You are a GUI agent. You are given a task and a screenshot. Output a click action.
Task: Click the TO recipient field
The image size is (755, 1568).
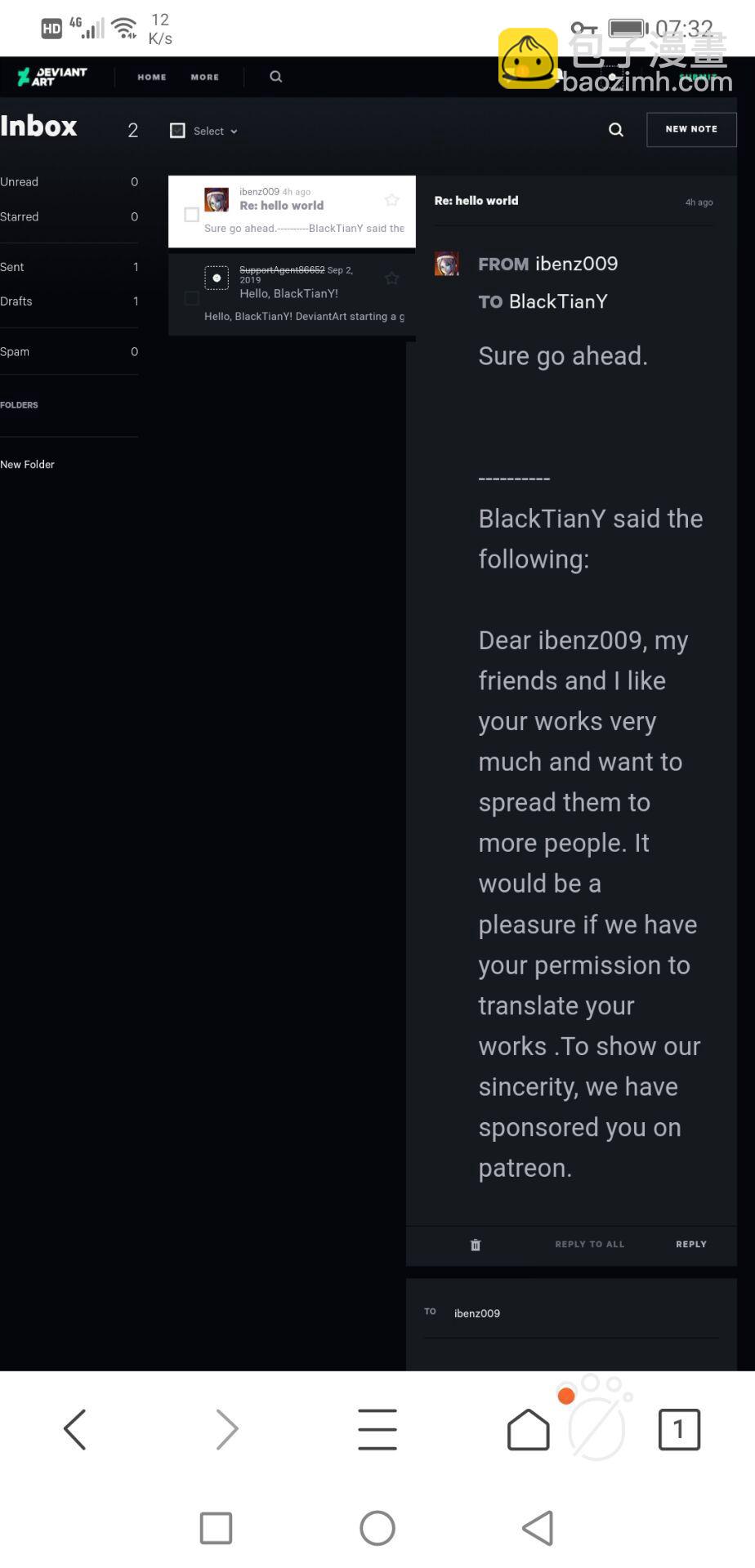pyautogui.click(x=572, y=1313)
